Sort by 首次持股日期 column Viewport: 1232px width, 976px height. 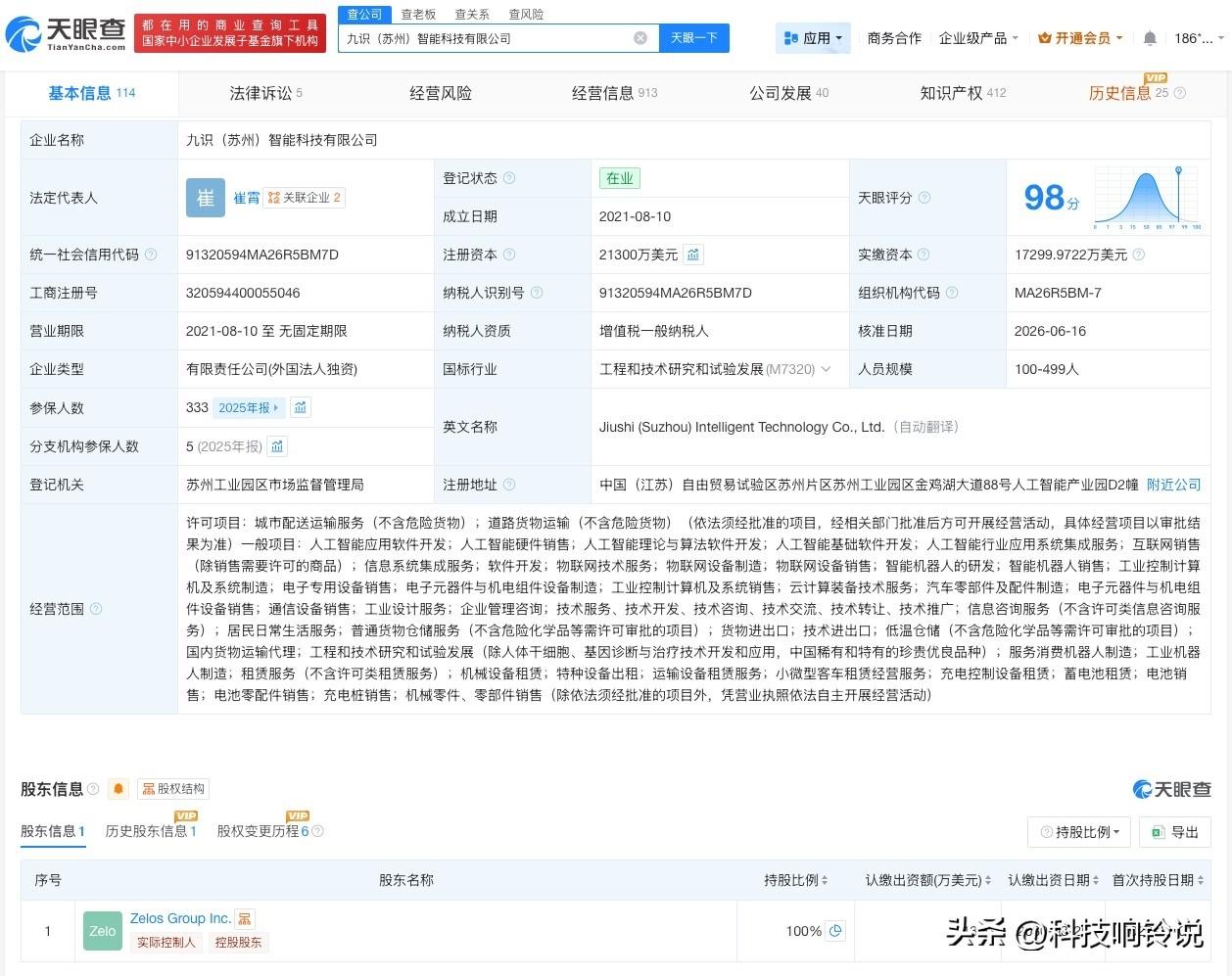[1157, 880]
